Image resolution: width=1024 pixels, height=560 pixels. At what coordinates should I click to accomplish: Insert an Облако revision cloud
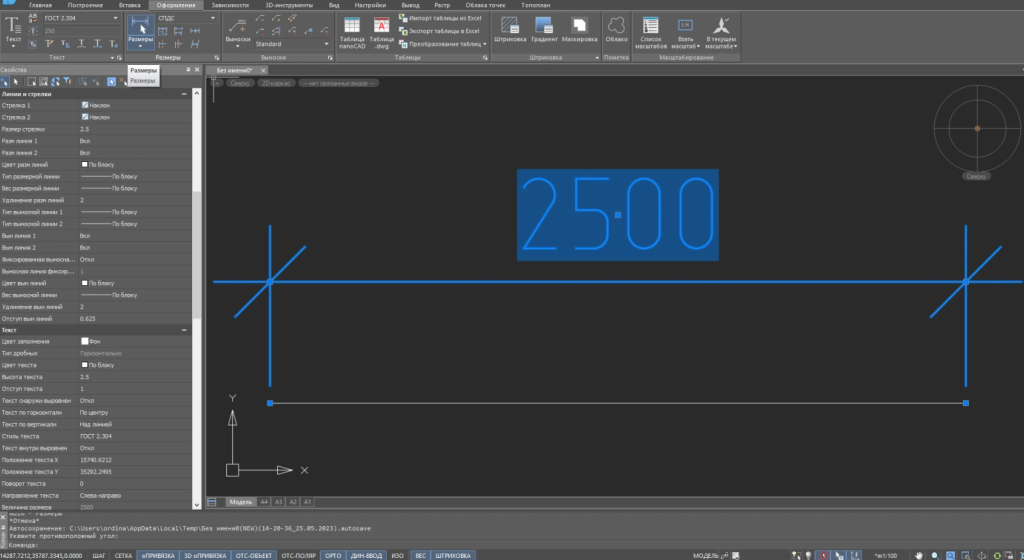pos(617,31)
